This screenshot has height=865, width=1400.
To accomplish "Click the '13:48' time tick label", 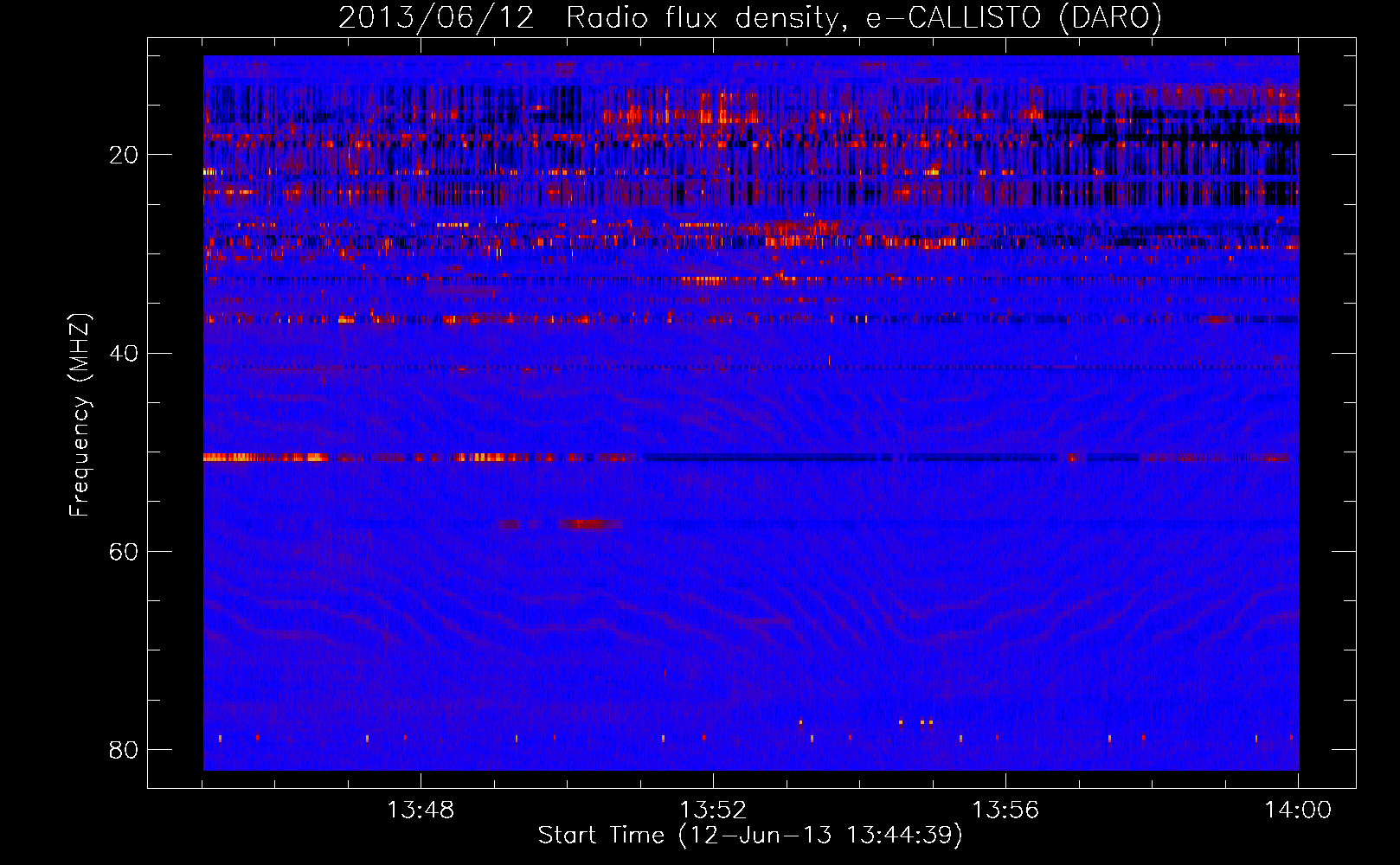I will click(x=420, y=811).
